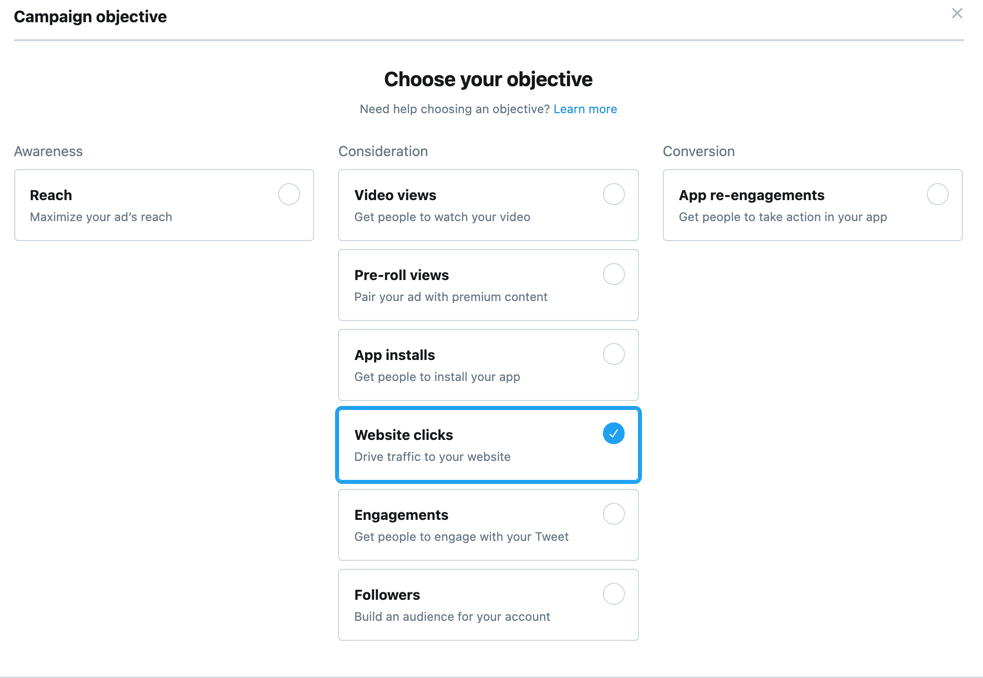Viewport: 983px width, 678px height.
Task: Click the Engagements card title
Action: pyautogui.click(x=401, y=515)
